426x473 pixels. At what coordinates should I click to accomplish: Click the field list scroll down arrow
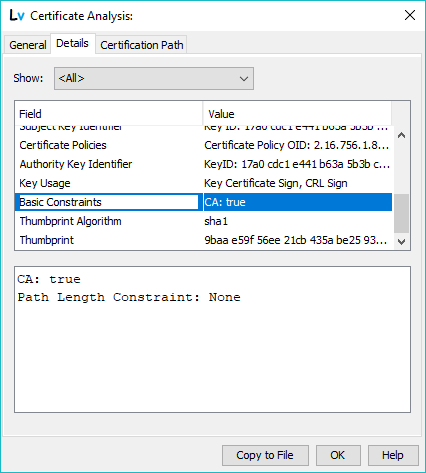[401, 241]
